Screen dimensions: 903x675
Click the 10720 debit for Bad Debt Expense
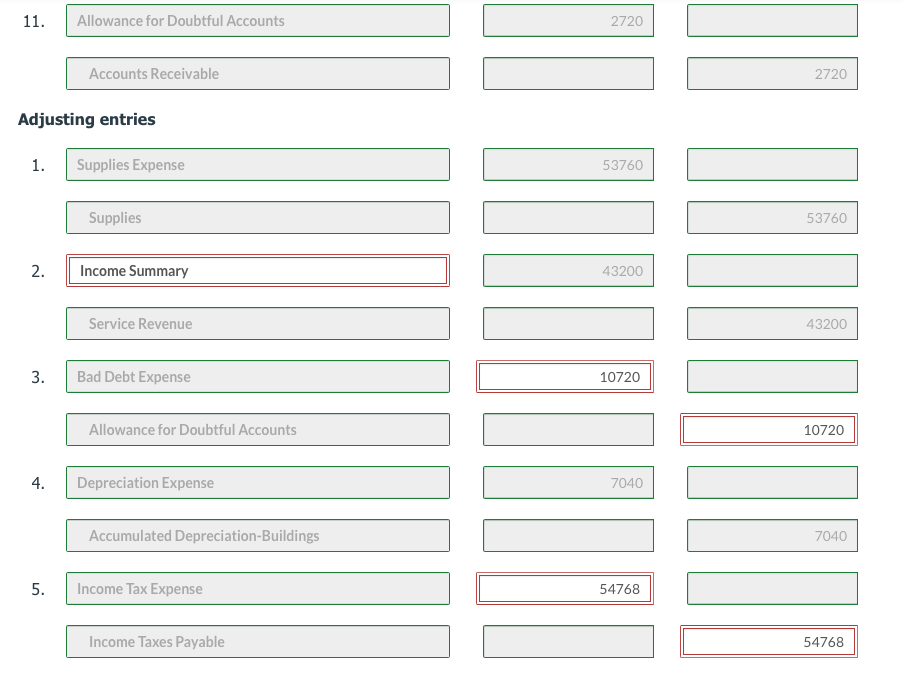[x=565, y=377]
